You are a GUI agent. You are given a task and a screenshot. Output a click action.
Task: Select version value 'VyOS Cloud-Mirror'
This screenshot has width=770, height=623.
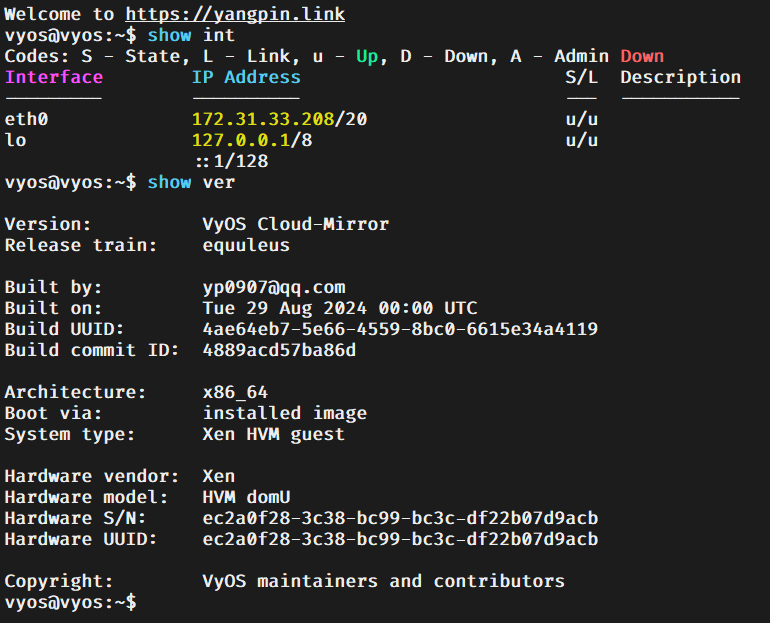296,224
